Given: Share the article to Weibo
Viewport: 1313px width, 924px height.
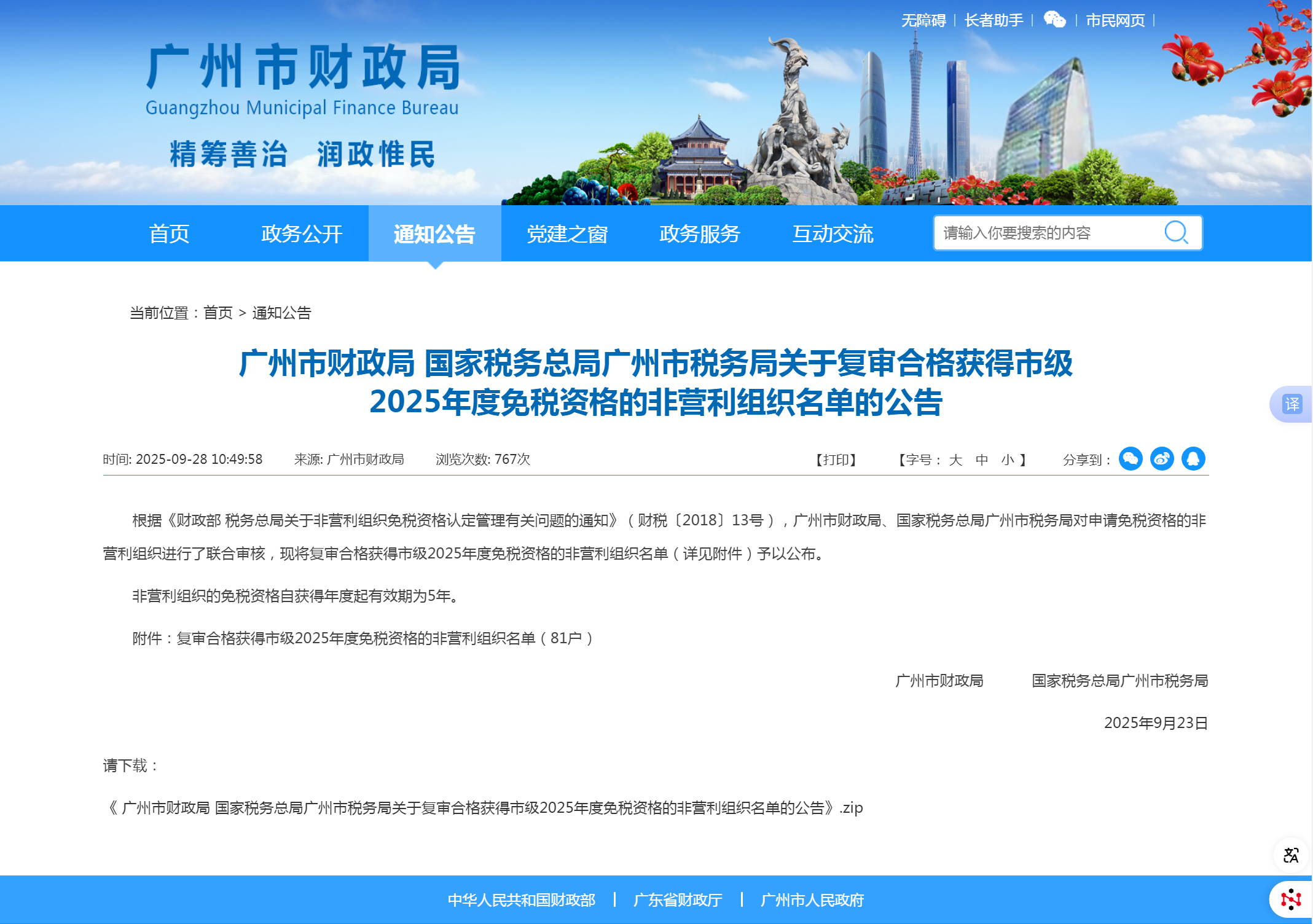Looking at the screenshot, I should coord(1162,459).
